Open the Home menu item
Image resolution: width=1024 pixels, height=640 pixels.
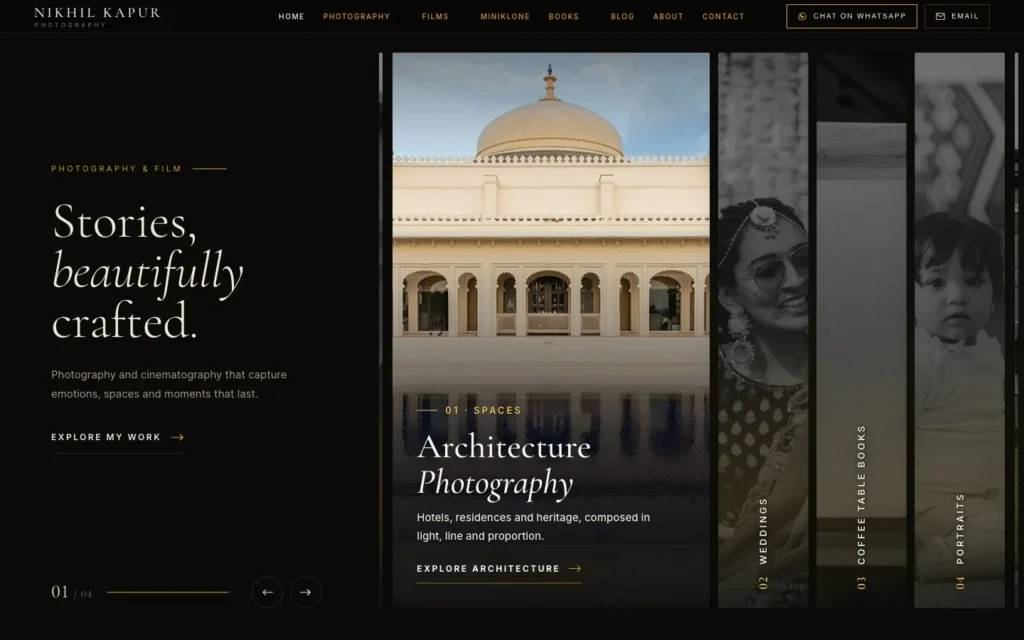click(x=291, y=16)
